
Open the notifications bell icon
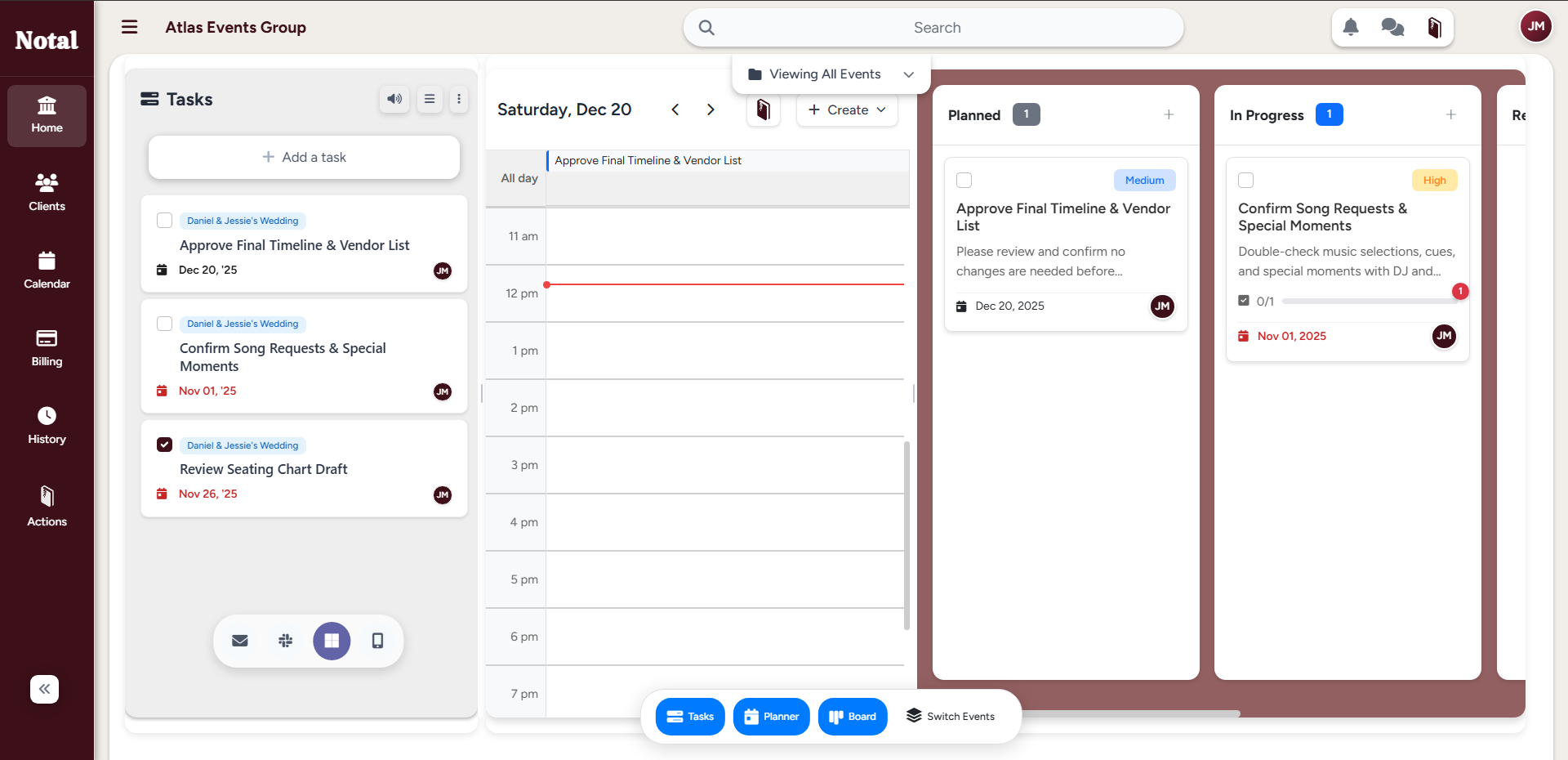click(x=1351, y=28)
